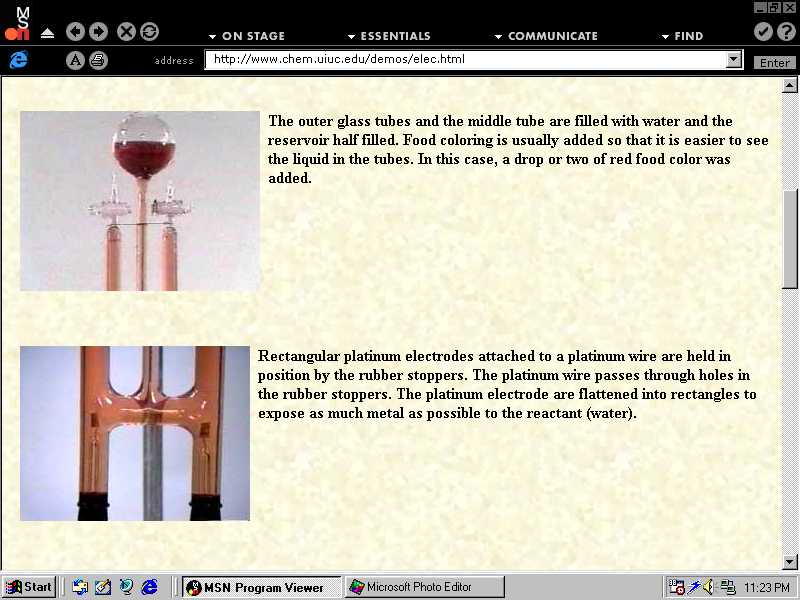Expand the COMMUNICATE dropdown menu

(x=546, y=36)
